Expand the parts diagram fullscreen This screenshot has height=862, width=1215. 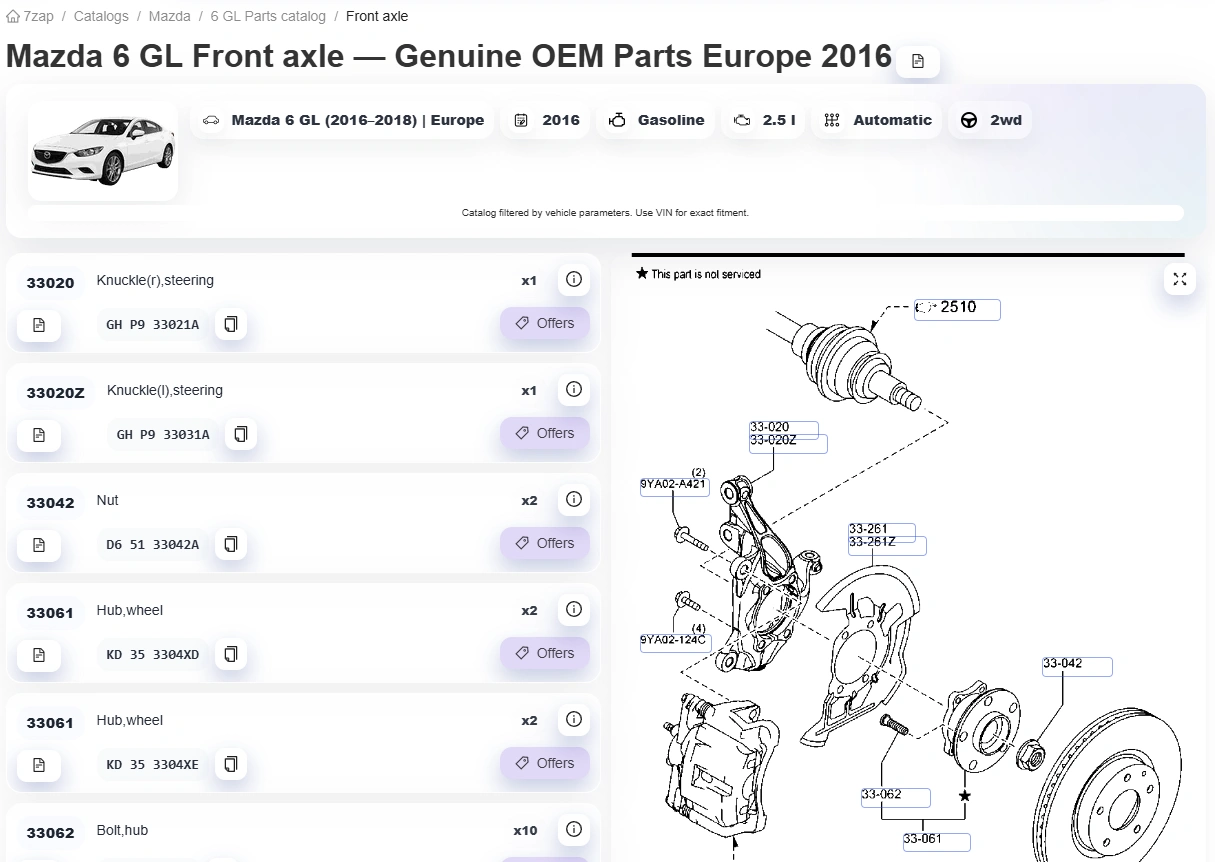click(1180, 279)
